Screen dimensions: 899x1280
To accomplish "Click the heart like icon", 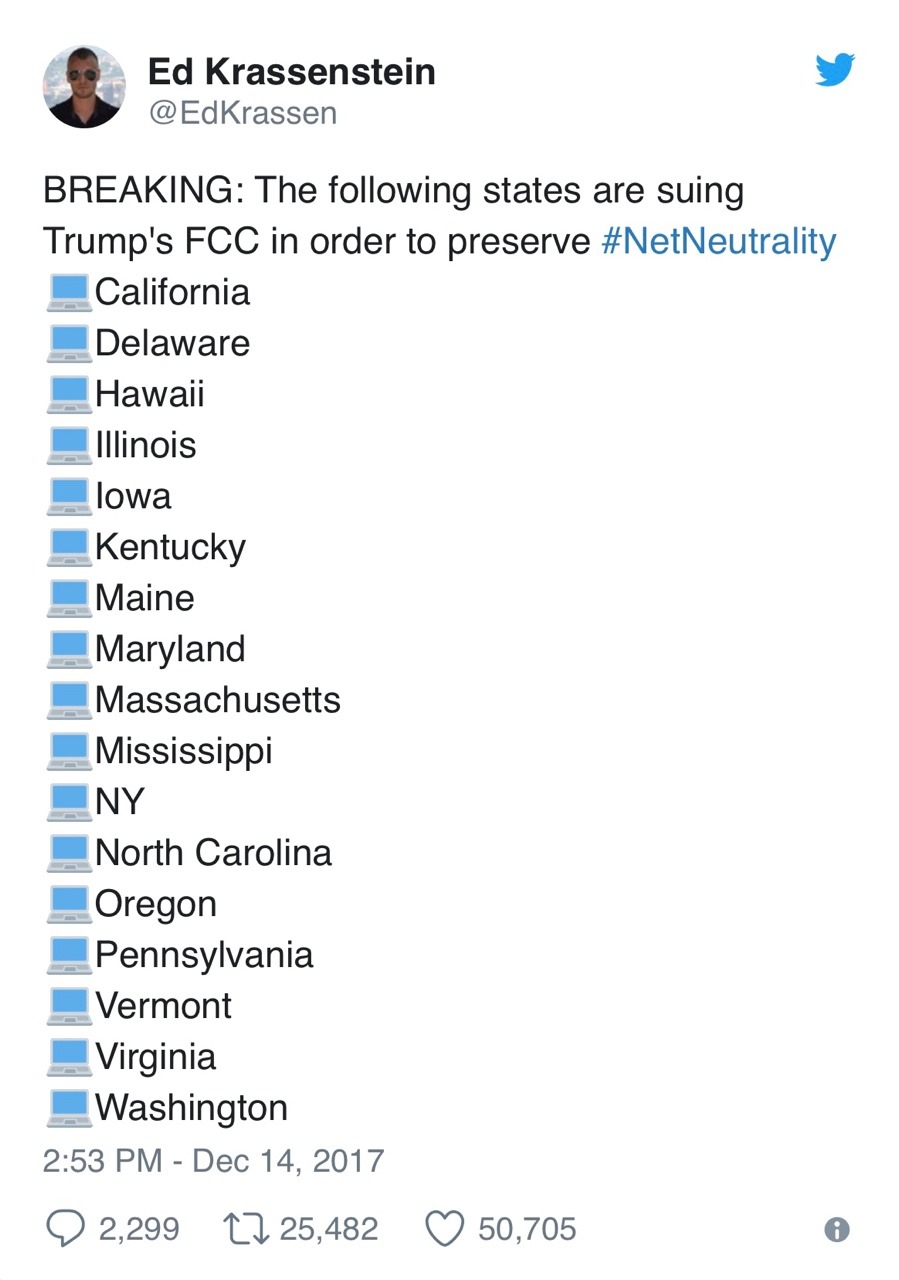I will click(x=446, y=1229).
